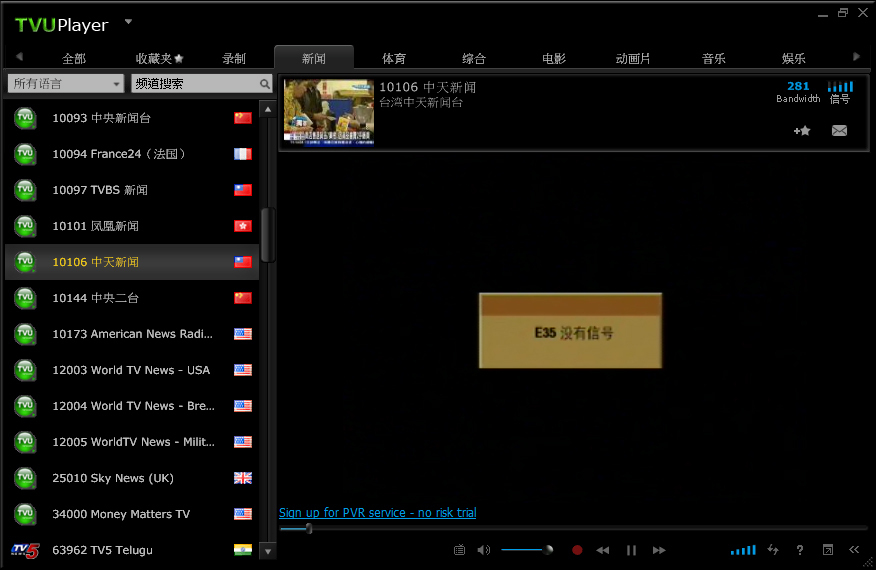This screenshot has width=876, height=570.
Task: Click the program guide icon
Action: 459,550
